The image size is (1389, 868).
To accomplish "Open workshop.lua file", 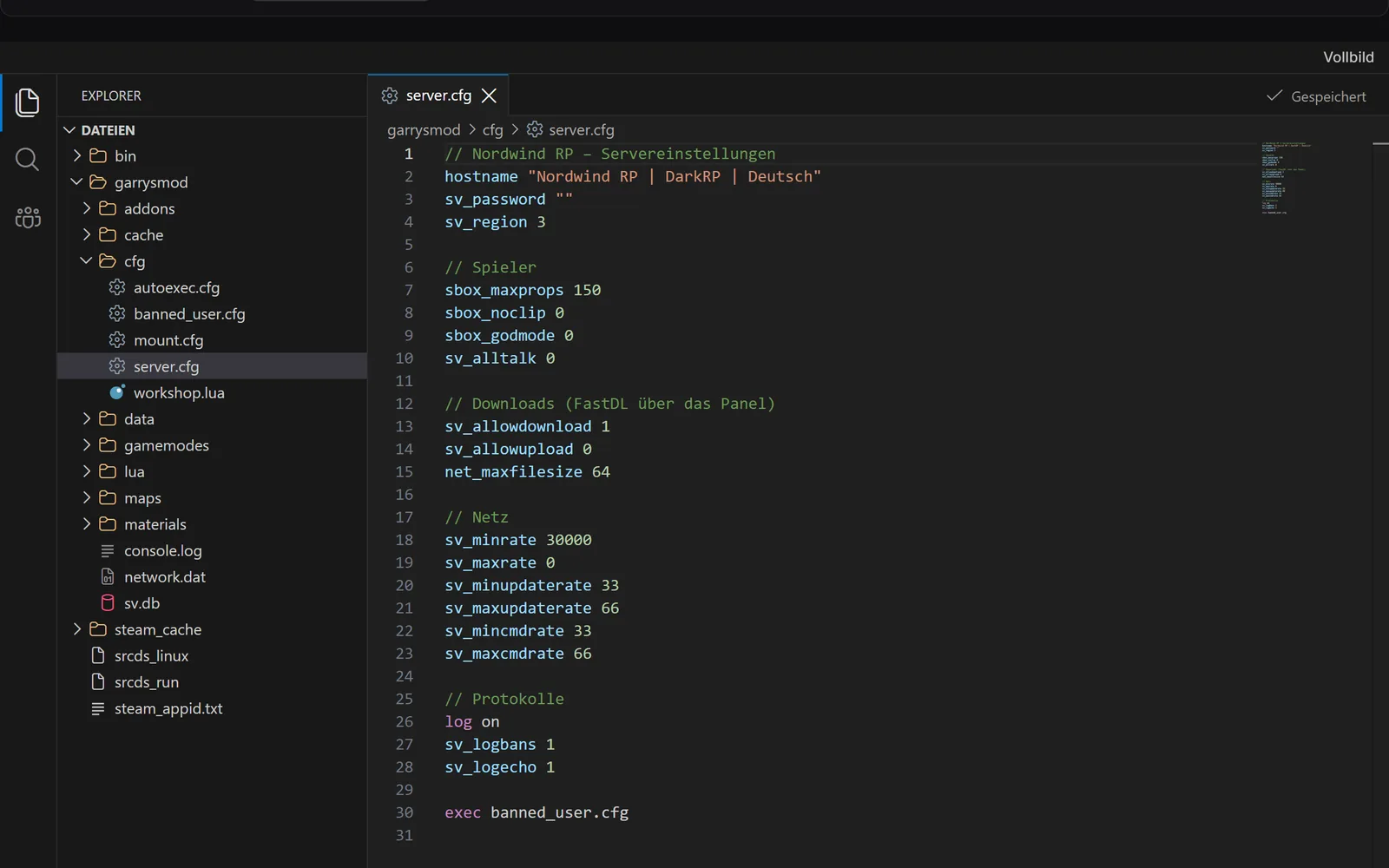I will 212,393.
